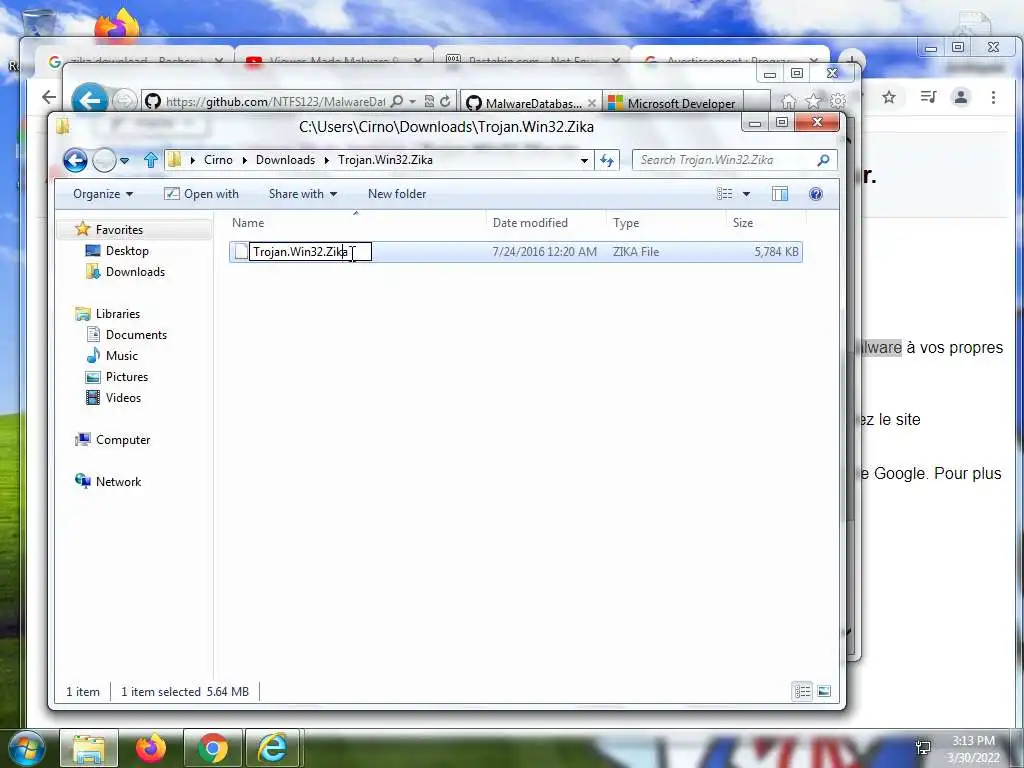Open IE tools gear icon
Viewport: 1024px width, 768px height.
838,101
